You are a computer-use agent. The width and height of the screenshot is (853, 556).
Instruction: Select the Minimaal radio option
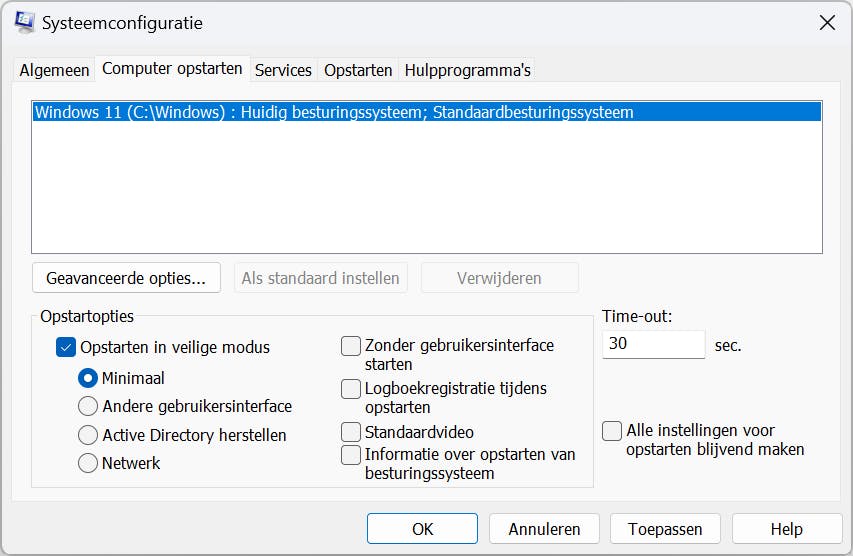pos(88,379)
